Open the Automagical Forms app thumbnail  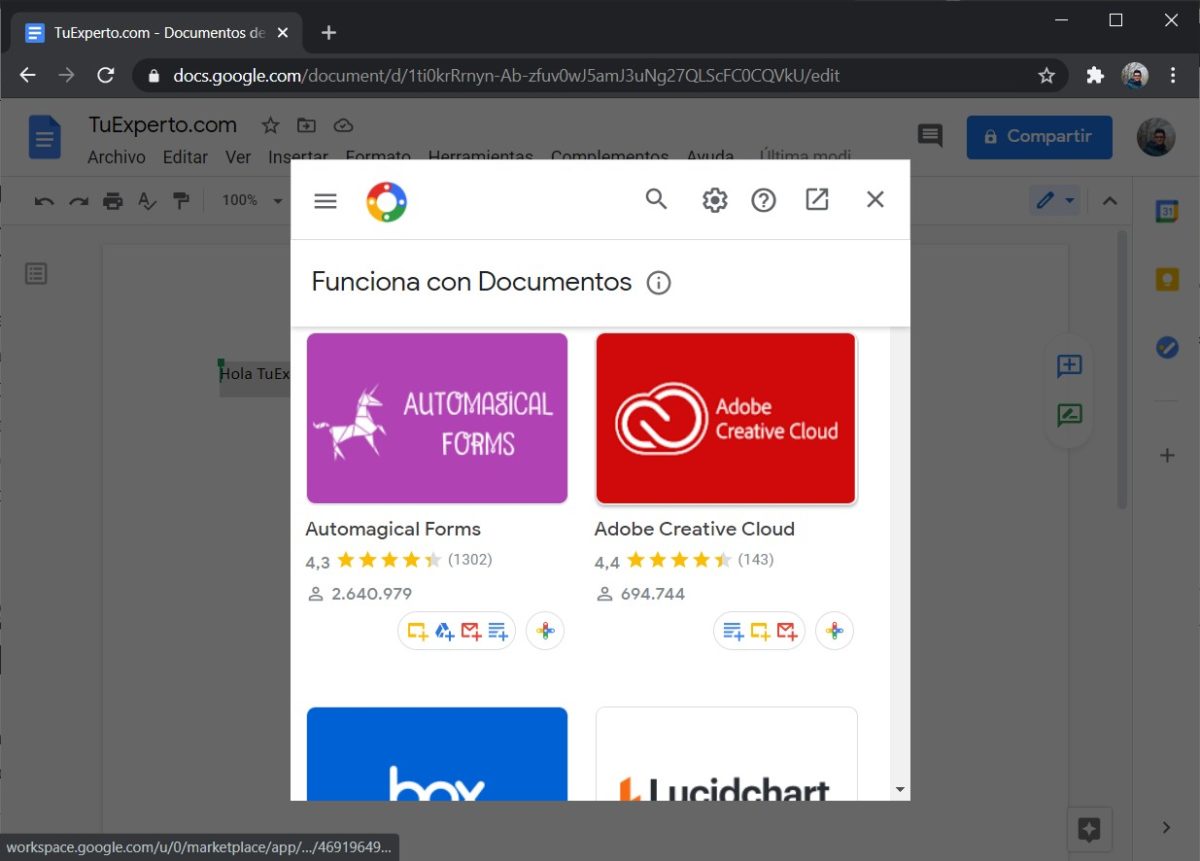pos(437,418)
